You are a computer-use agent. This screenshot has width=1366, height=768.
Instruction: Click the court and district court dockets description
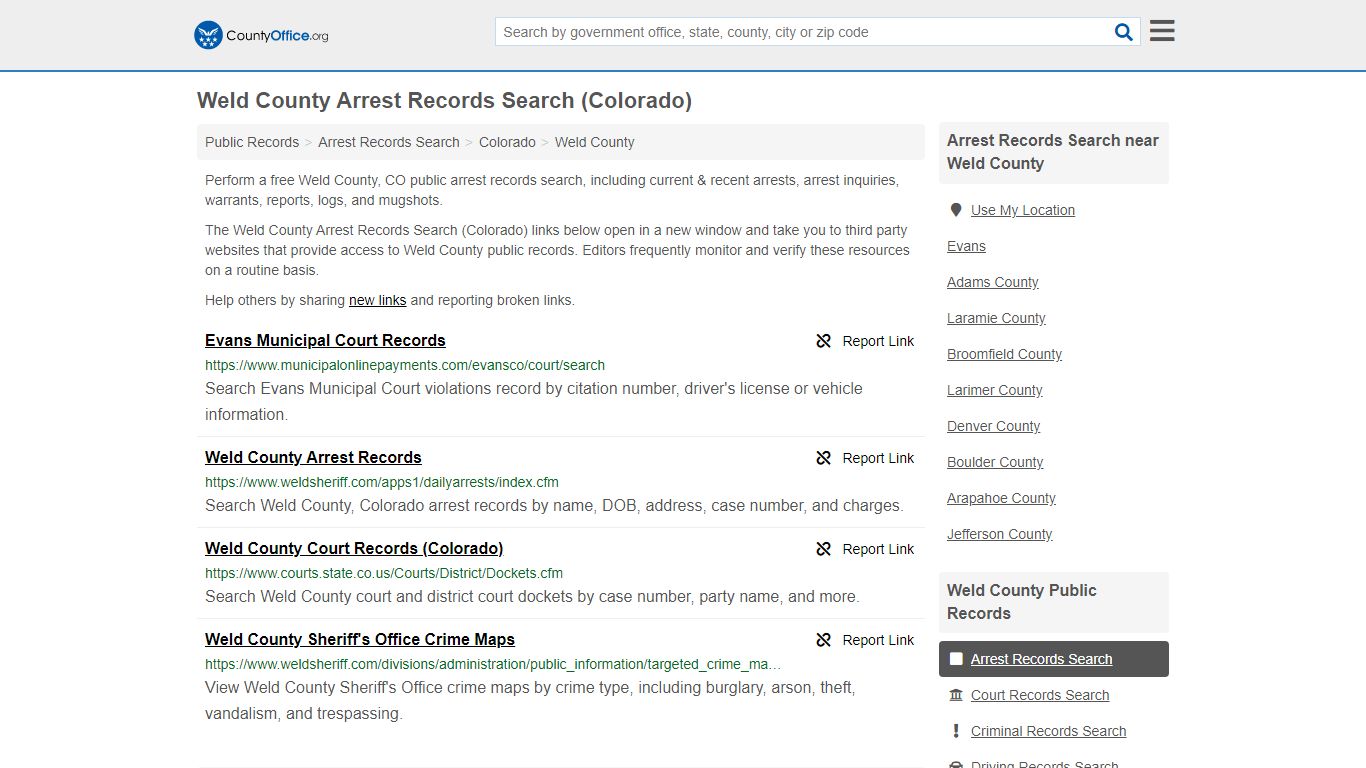pos(532,596)
